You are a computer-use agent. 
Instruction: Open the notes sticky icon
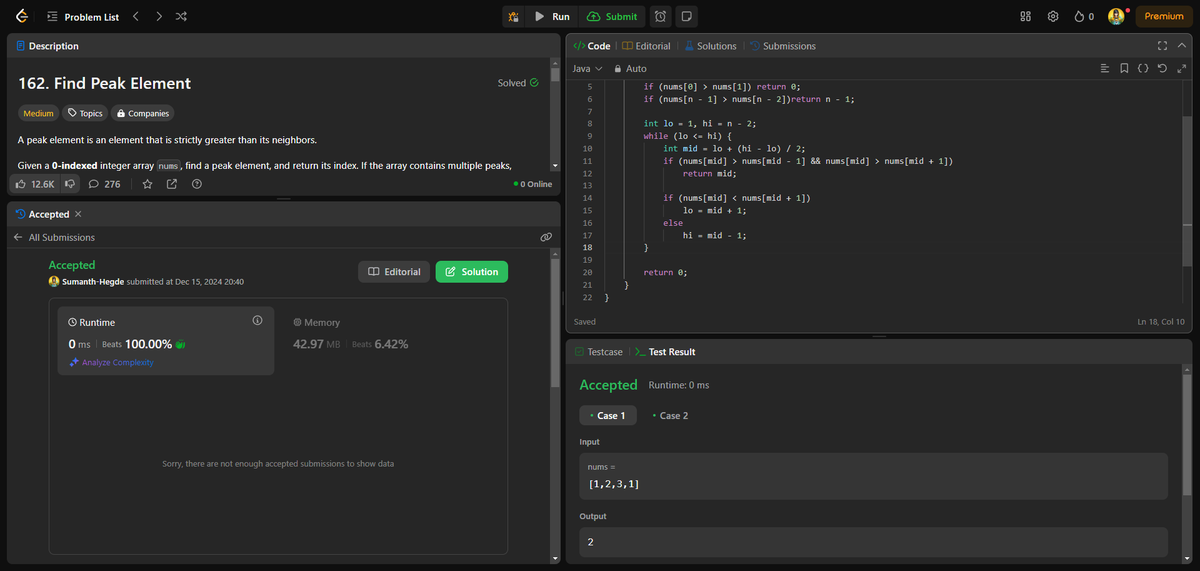(687, 16)
